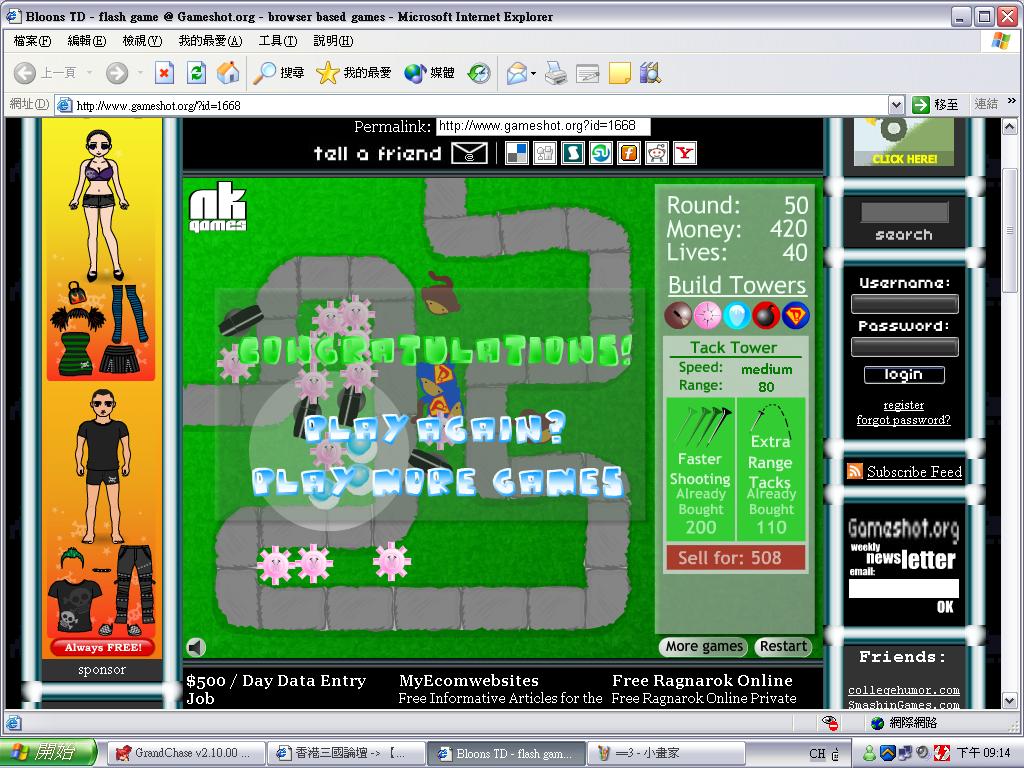Click the register link
This screenshot has width=1024, height=768.
903,405
